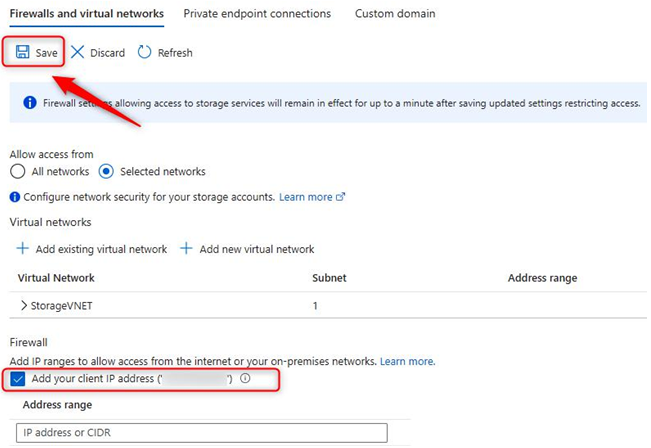Open the Firewalls and virtual networks tab
651x448 pixels.
coord(87,14)
